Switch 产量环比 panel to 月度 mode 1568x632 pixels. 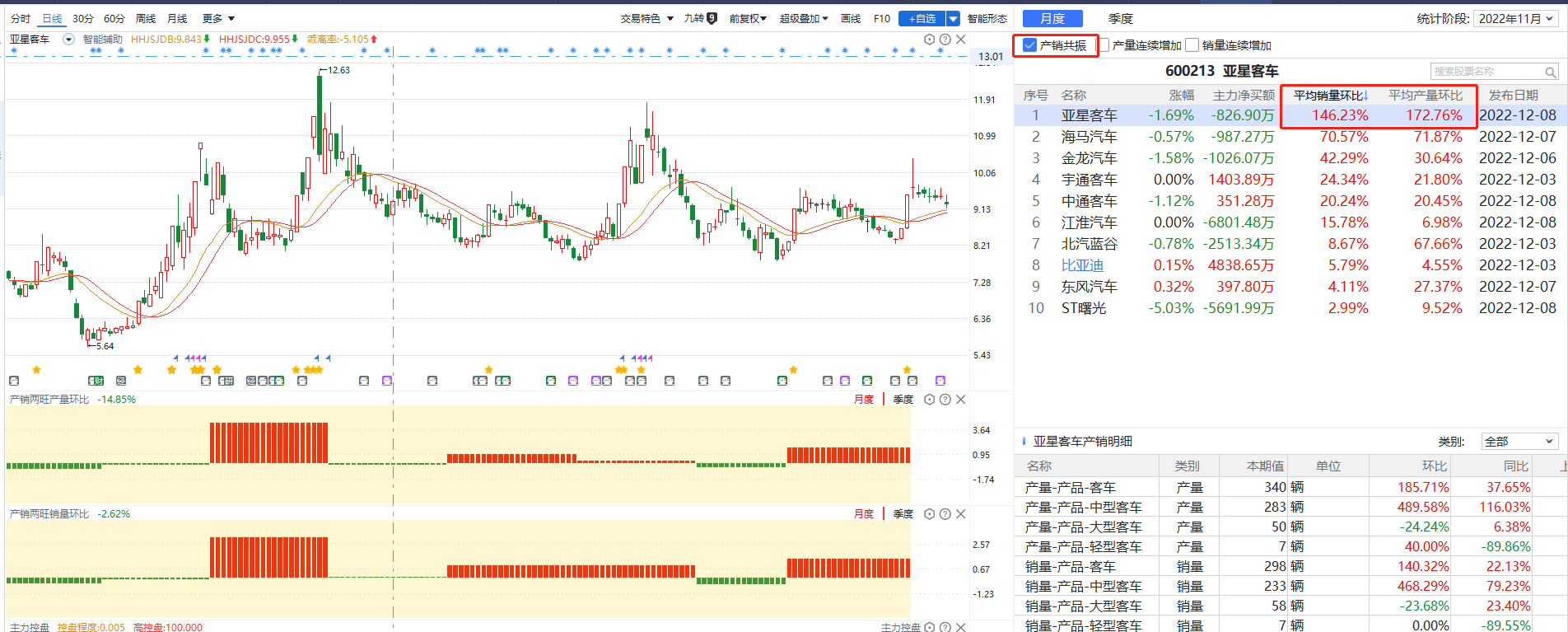coord(863,400)
